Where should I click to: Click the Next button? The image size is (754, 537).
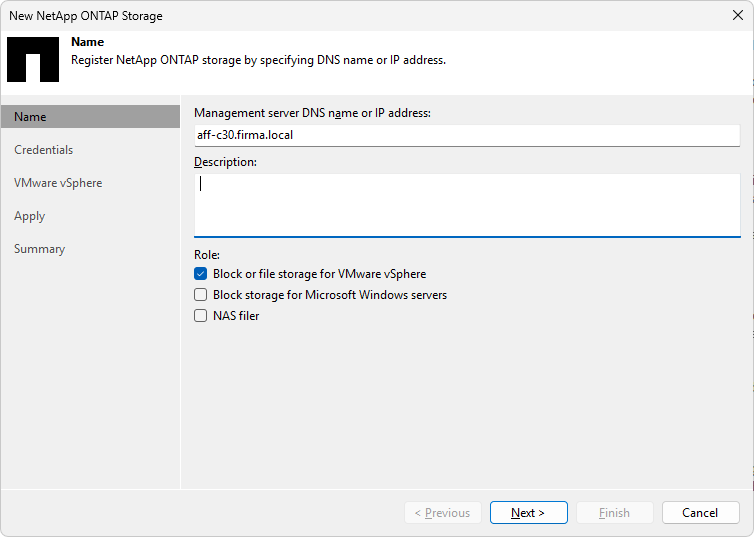528,513
